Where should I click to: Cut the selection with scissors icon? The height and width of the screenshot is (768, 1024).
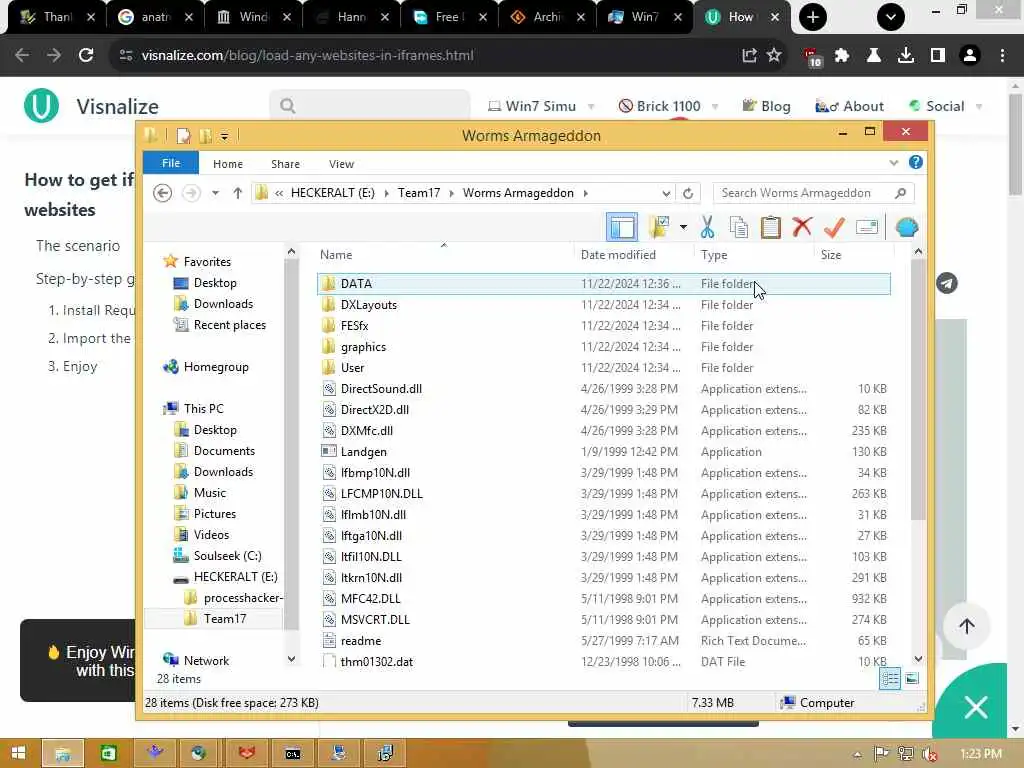point(707,227)
